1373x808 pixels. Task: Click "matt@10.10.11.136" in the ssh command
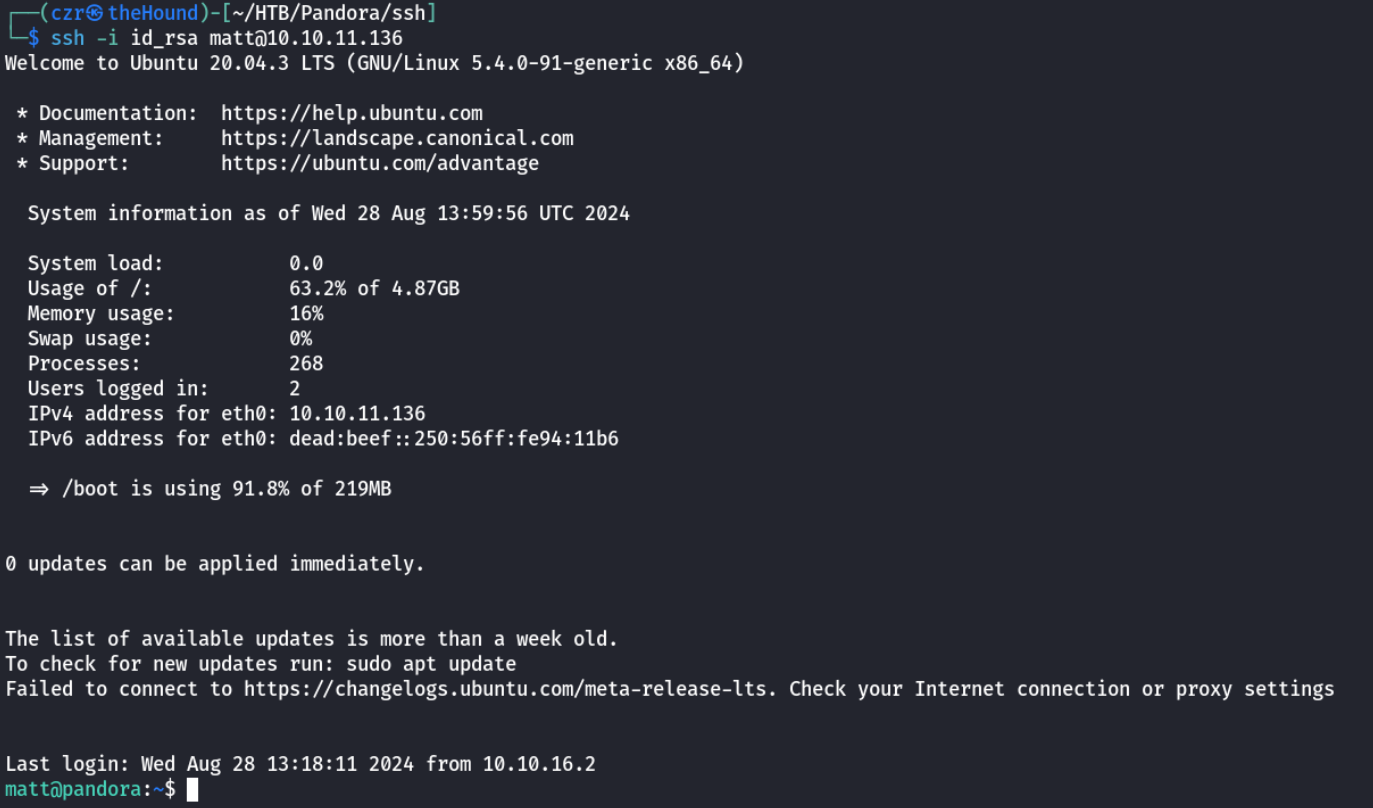point(305,38)
